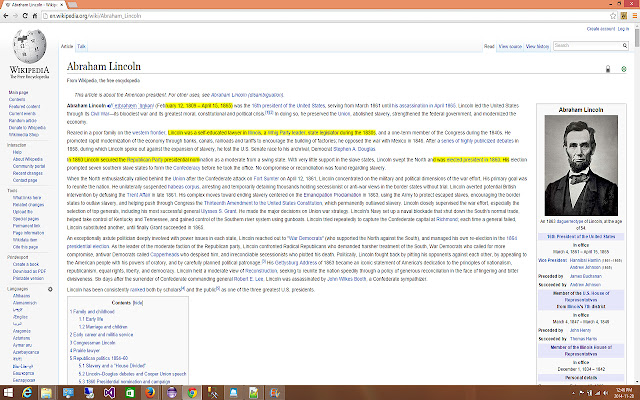Open the Stephen A. Douglas link
The image size is (640, 400).
pyautogui.click(x=354, y=149)
